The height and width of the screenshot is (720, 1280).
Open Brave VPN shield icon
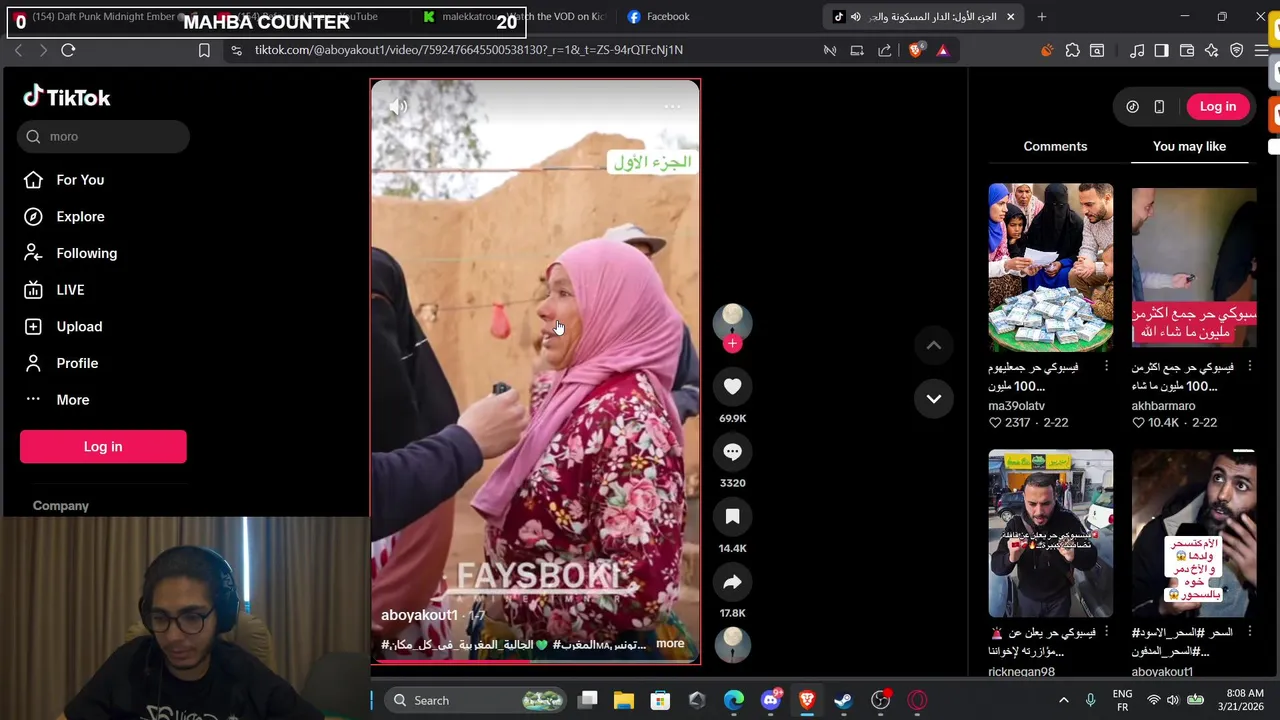(1237, 50)
